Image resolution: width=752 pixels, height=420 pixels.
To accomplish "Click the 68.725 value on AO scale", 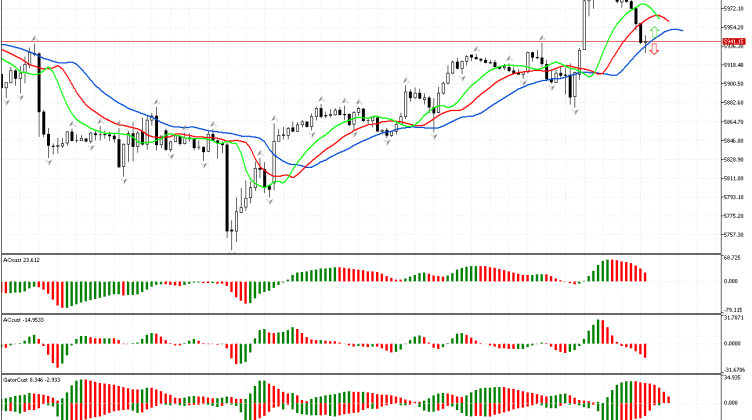I will (732, 258).
